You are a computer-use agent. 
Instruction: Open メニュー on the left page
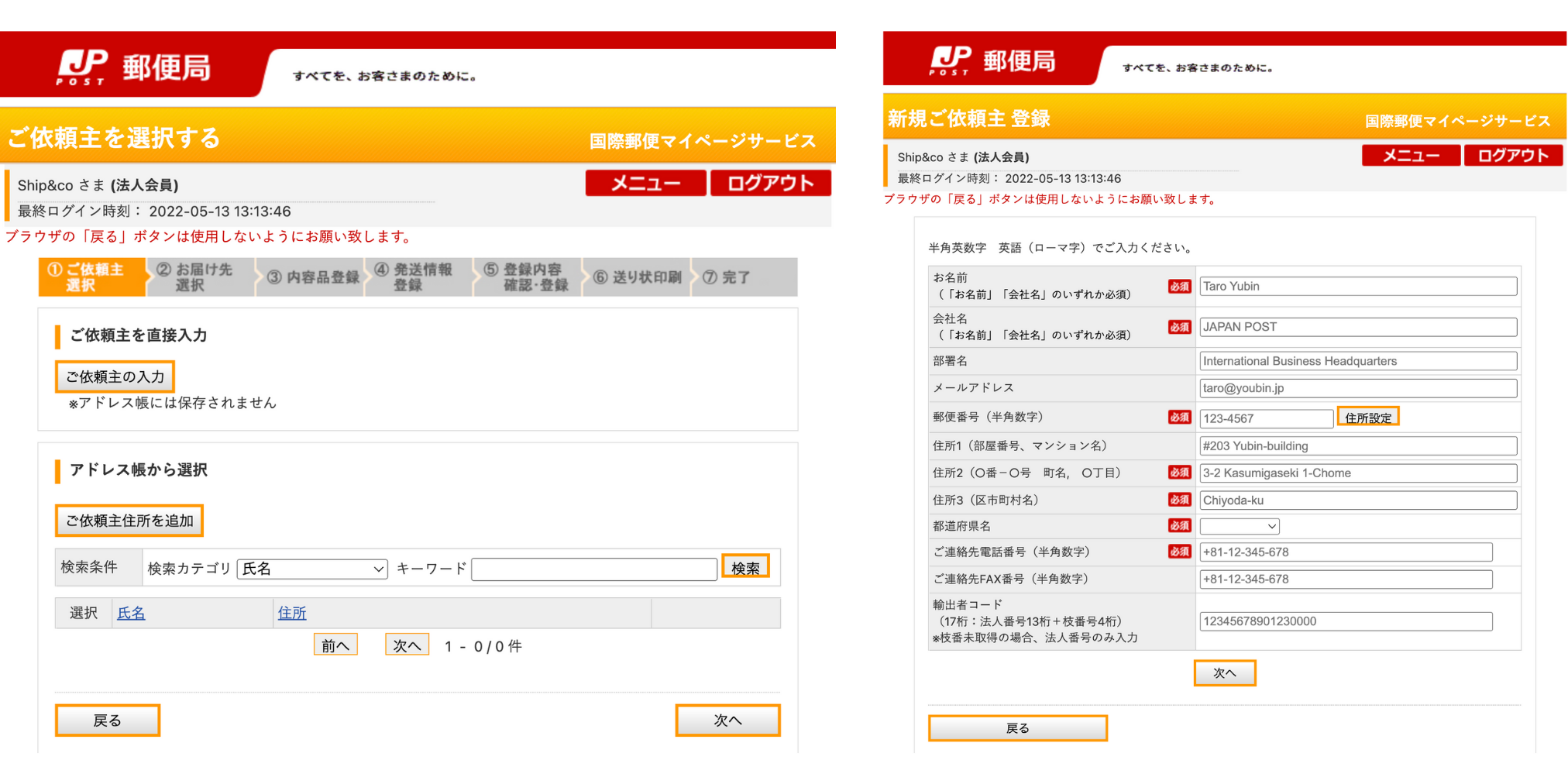pos(645,183)
